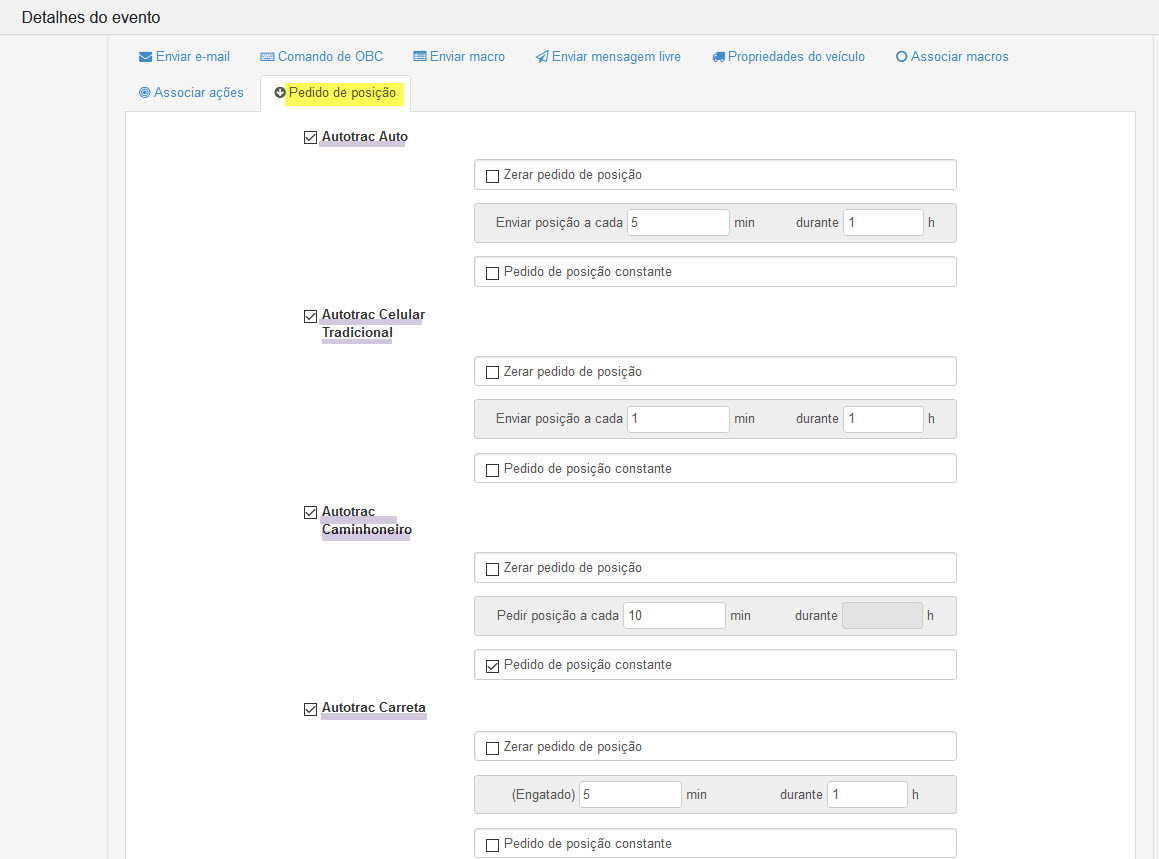Screen dimensions: 1159x859
Task: Click the circle icon beside Associar macros
Action: coord(902,57)
